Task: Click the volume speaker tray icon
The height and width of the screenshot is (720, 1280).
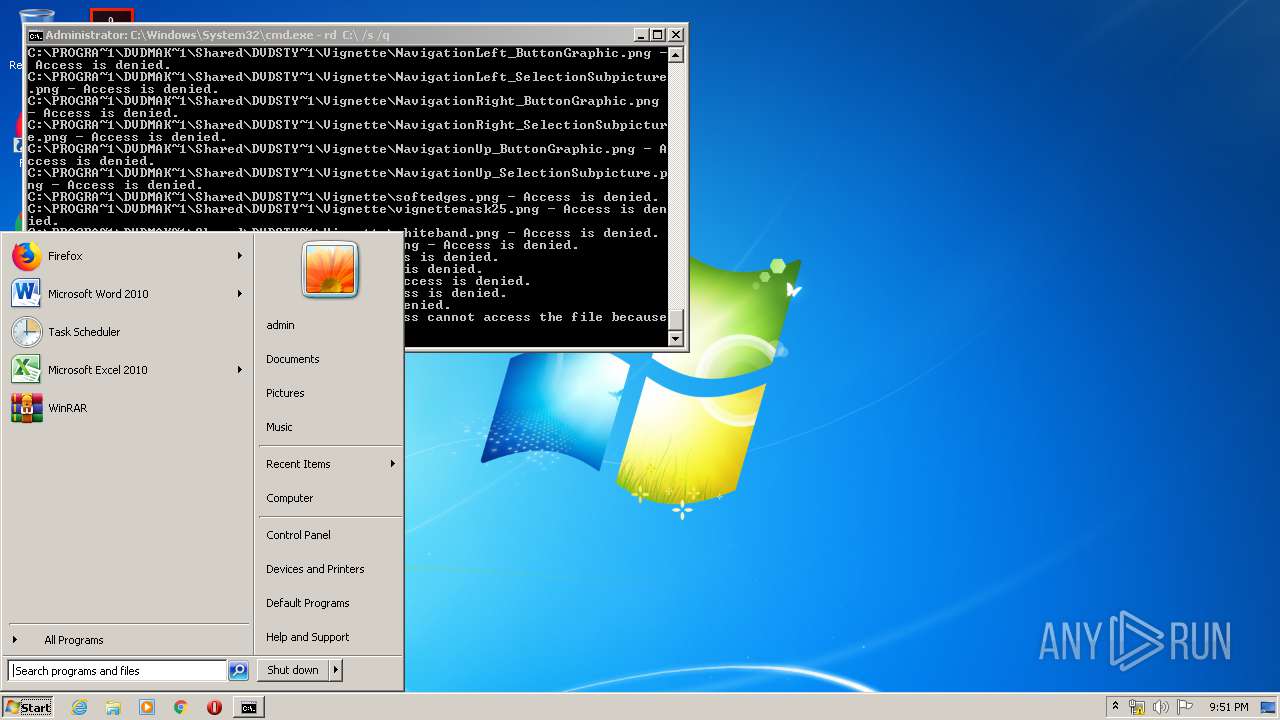Action: tap(1161, 707)
